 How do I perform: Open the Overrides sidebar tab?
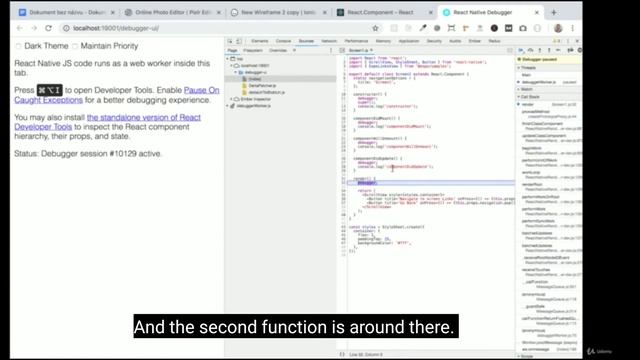pos(278,50)
